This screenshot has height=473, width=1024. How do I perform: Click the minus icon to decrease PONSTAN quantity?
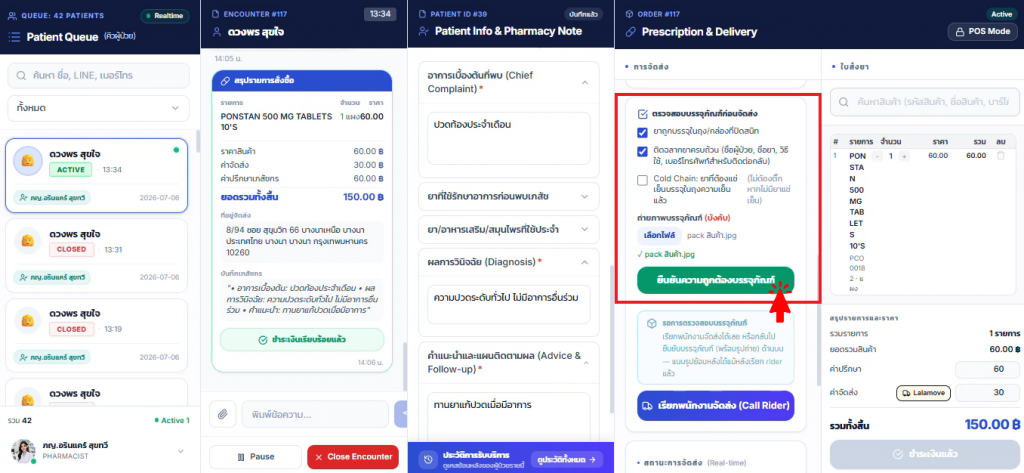pyautogui.click(x=878, y=156)
